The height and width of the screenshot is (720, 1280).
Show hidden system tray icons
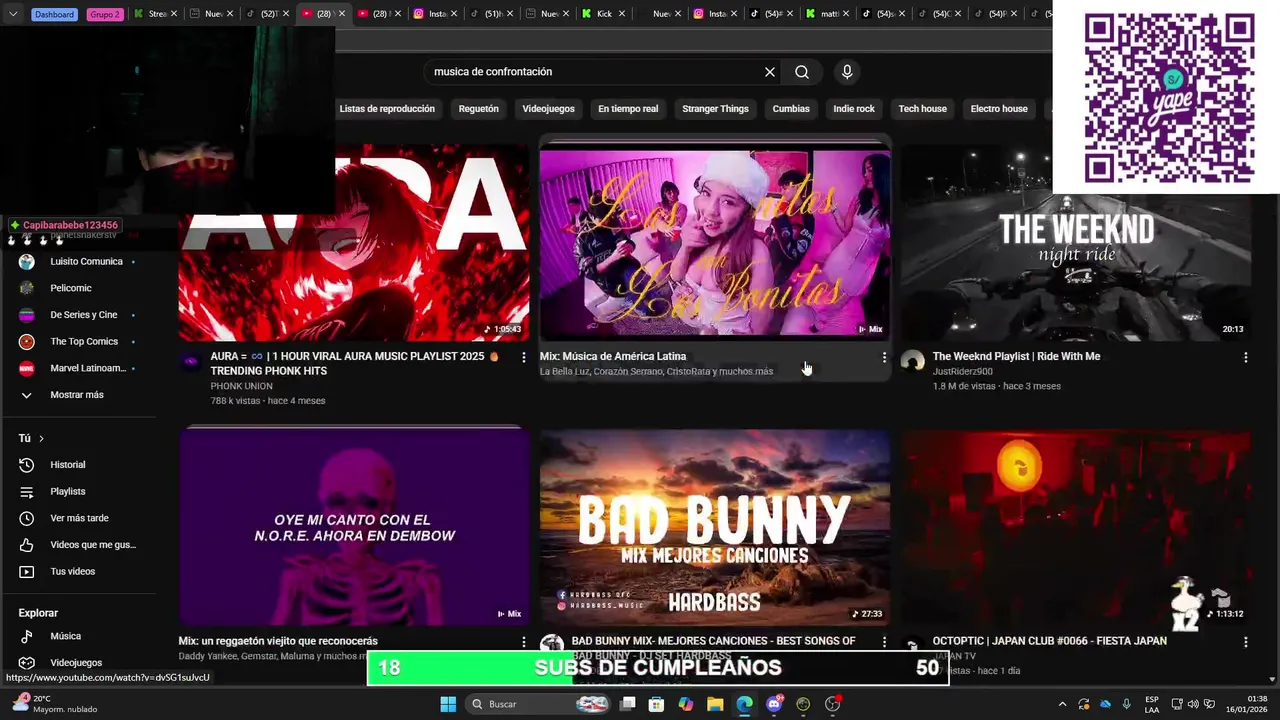1062,704
